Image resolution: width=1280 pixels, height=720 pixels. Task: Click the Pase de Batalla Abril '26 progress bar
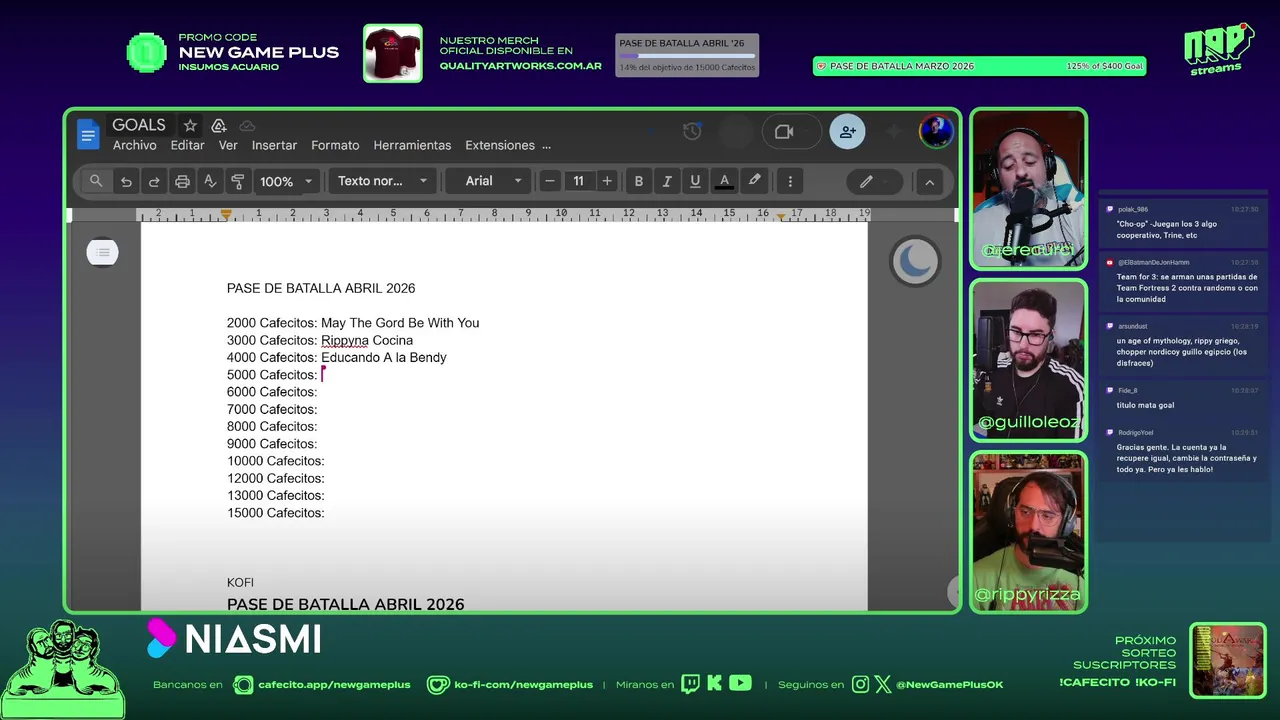(687, 55)
